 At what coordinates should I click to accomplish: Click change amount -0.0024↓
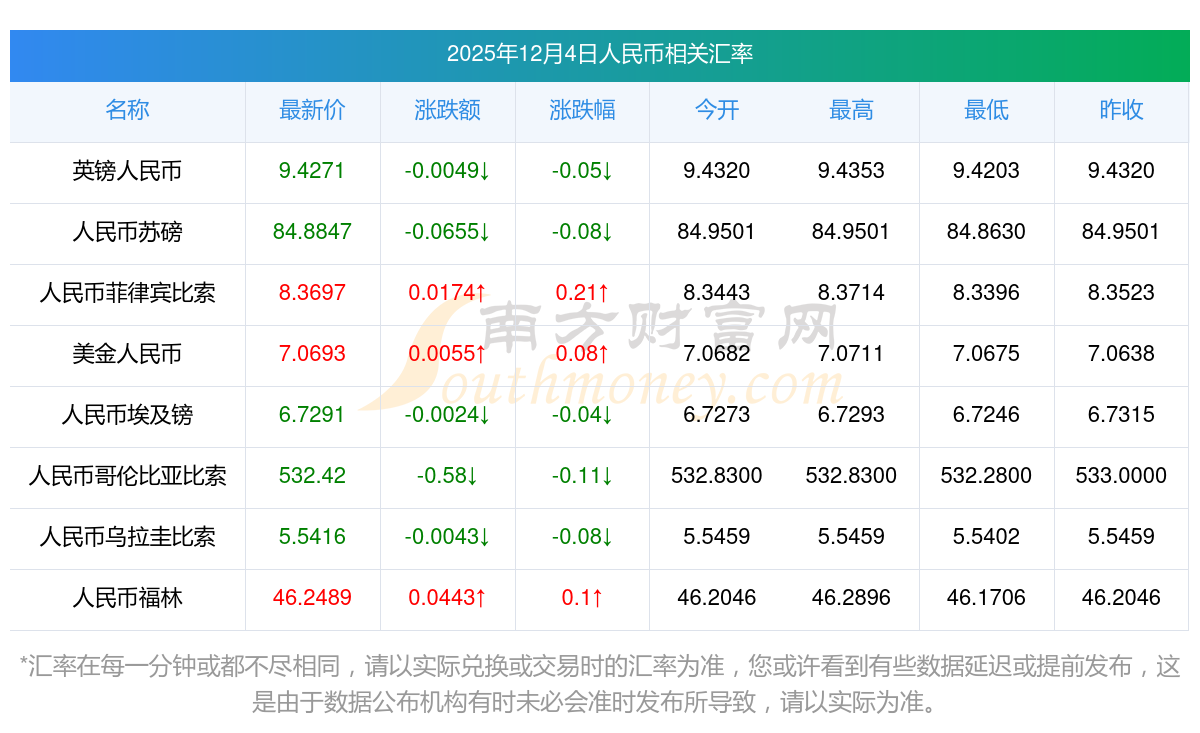point(447,415)
